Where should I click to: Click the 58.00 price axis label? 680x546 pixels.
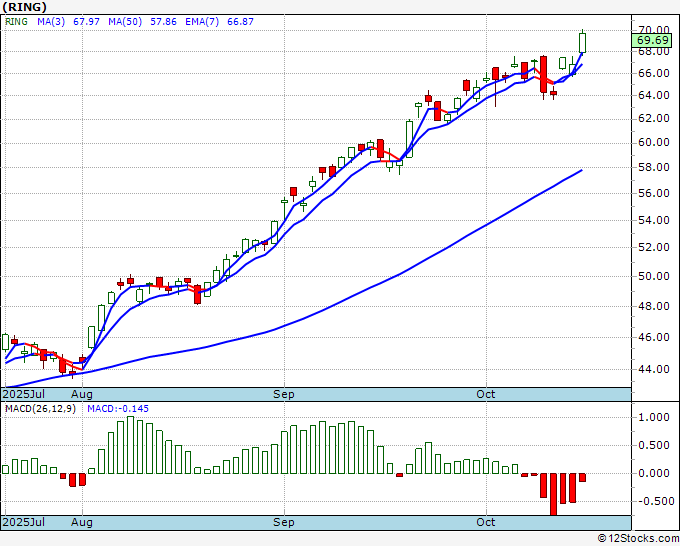654,167
